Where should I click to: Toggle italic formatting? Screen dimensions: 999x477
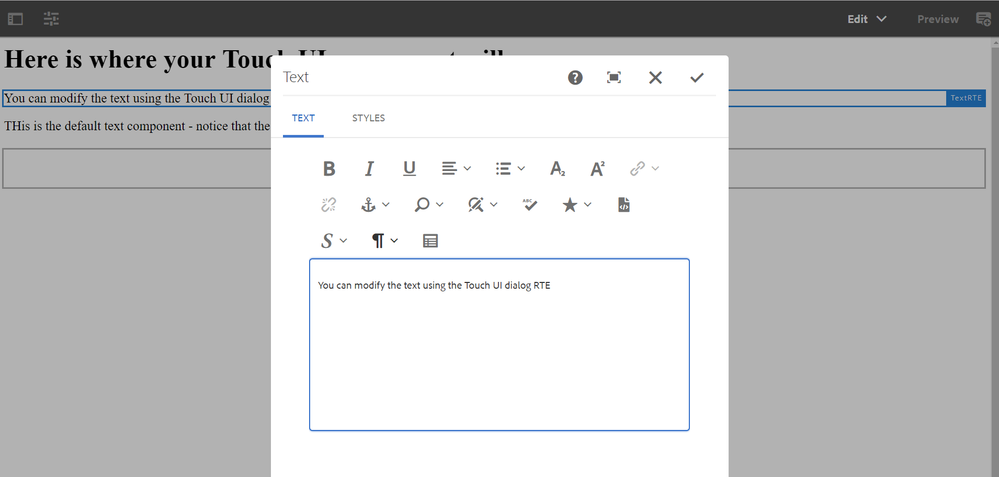coord(369,169)
